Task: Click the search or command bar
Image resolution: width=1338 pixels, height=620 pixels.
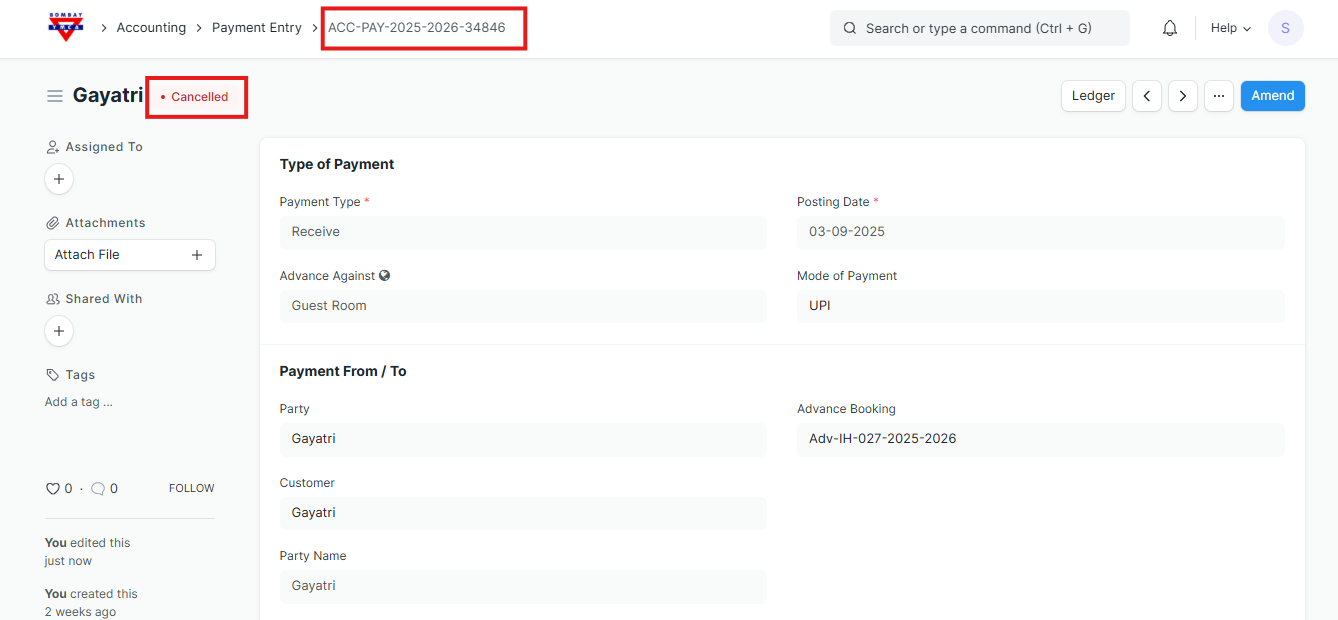Action: (979, 28)
